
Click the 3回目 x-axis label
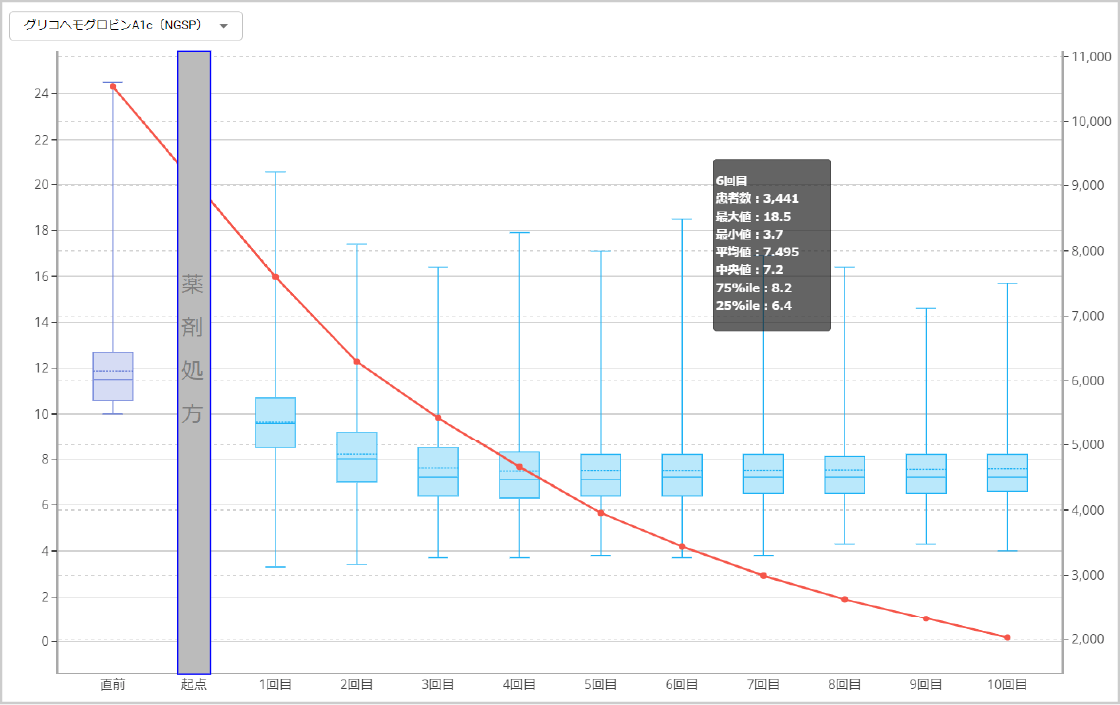(x=438, y=685)
